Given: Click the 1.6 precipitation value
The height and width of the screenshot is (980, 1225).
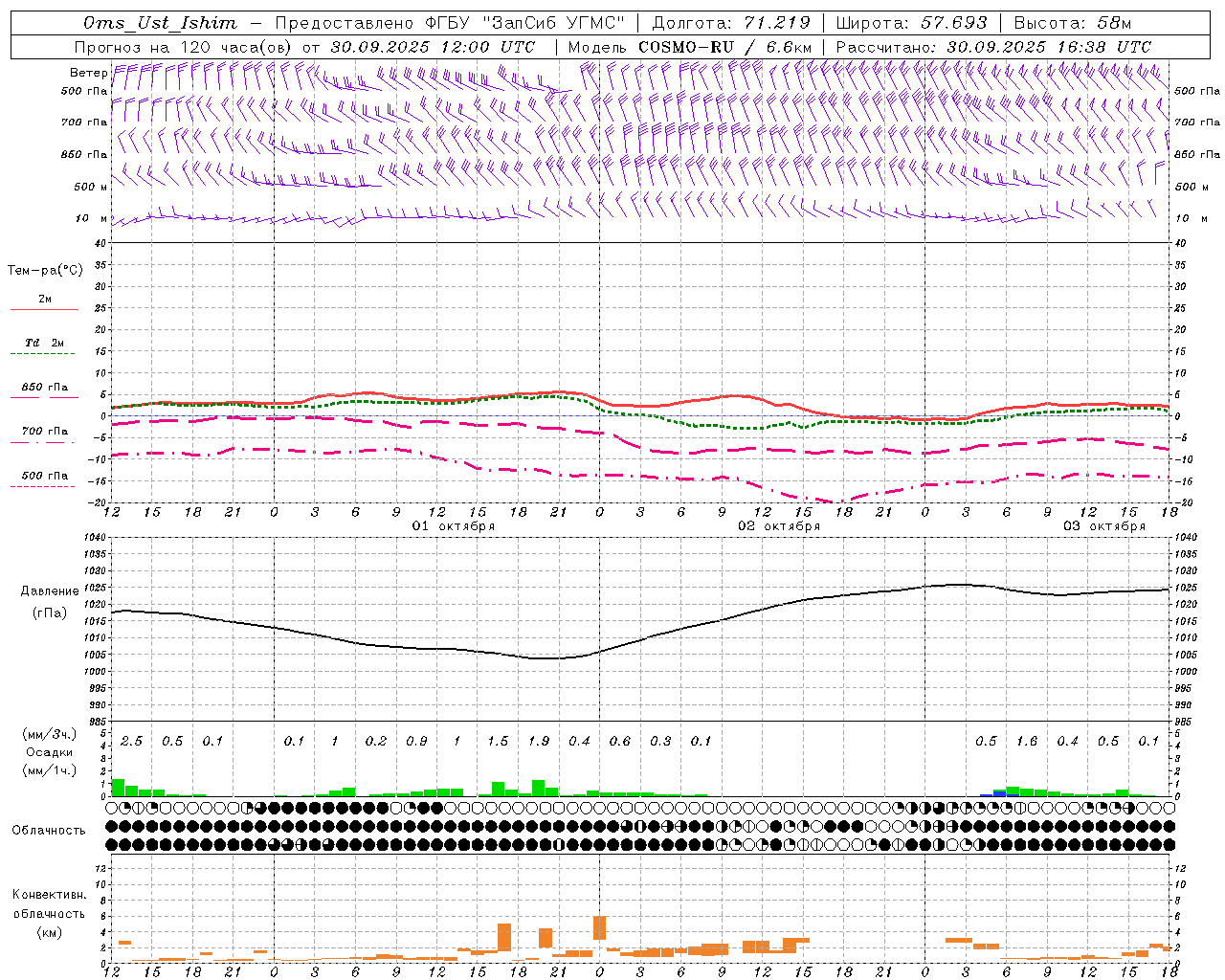Looking at the screenshot, I should pos(1027,742).
